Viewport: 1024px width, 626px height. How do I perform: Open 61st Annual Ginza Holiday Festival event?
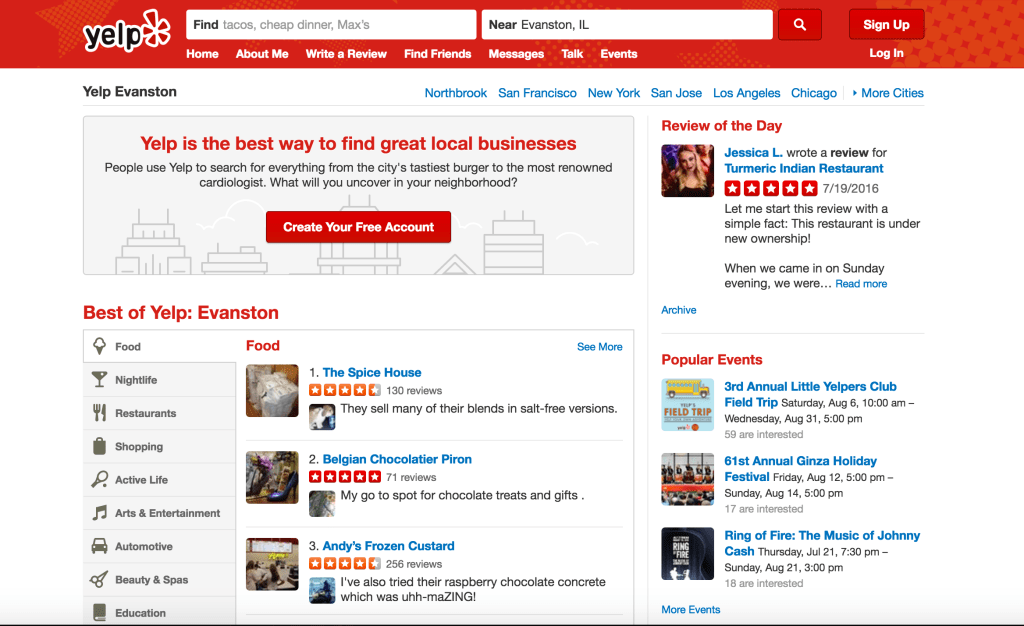800,469
